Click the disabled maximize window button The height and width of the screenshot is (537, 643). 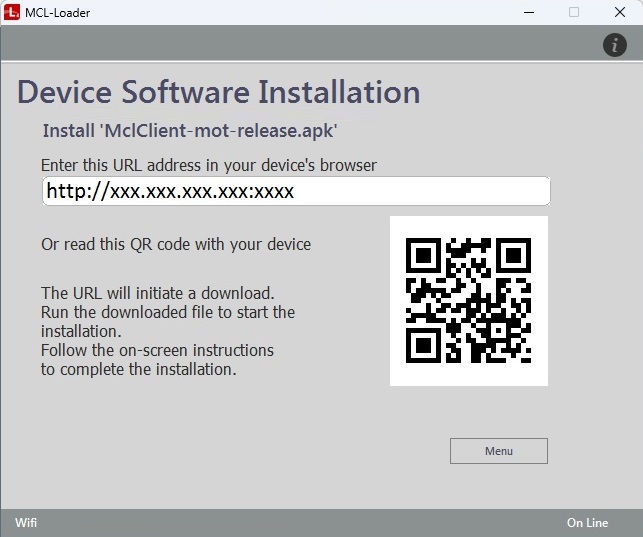(574, 12)
